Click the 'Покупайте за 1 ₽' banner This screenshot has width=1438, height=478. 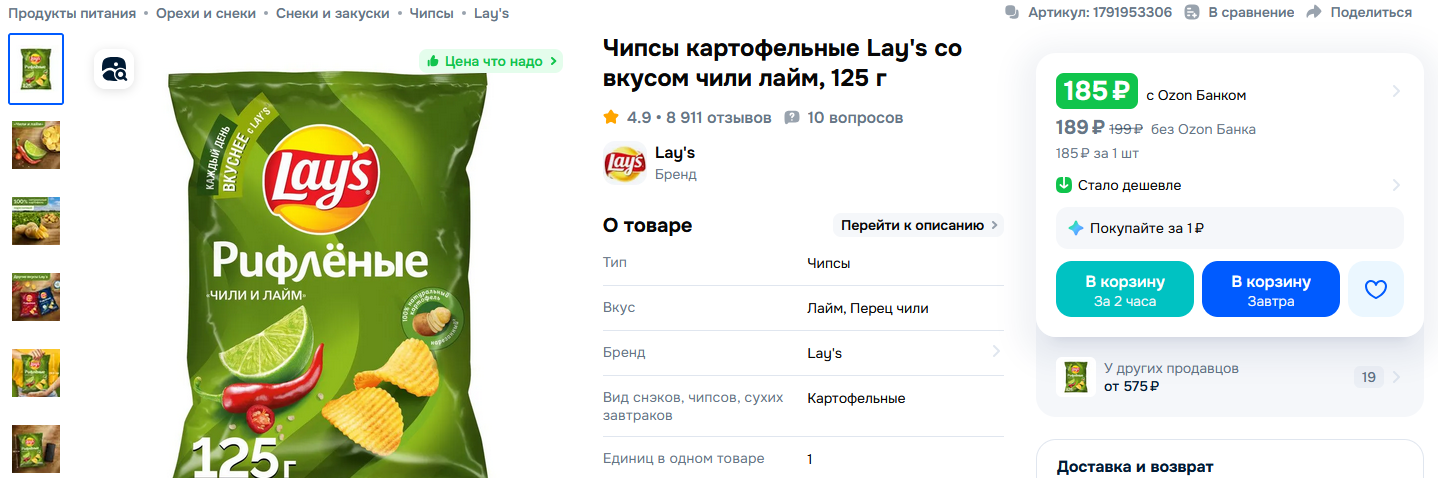[1229, 228]
